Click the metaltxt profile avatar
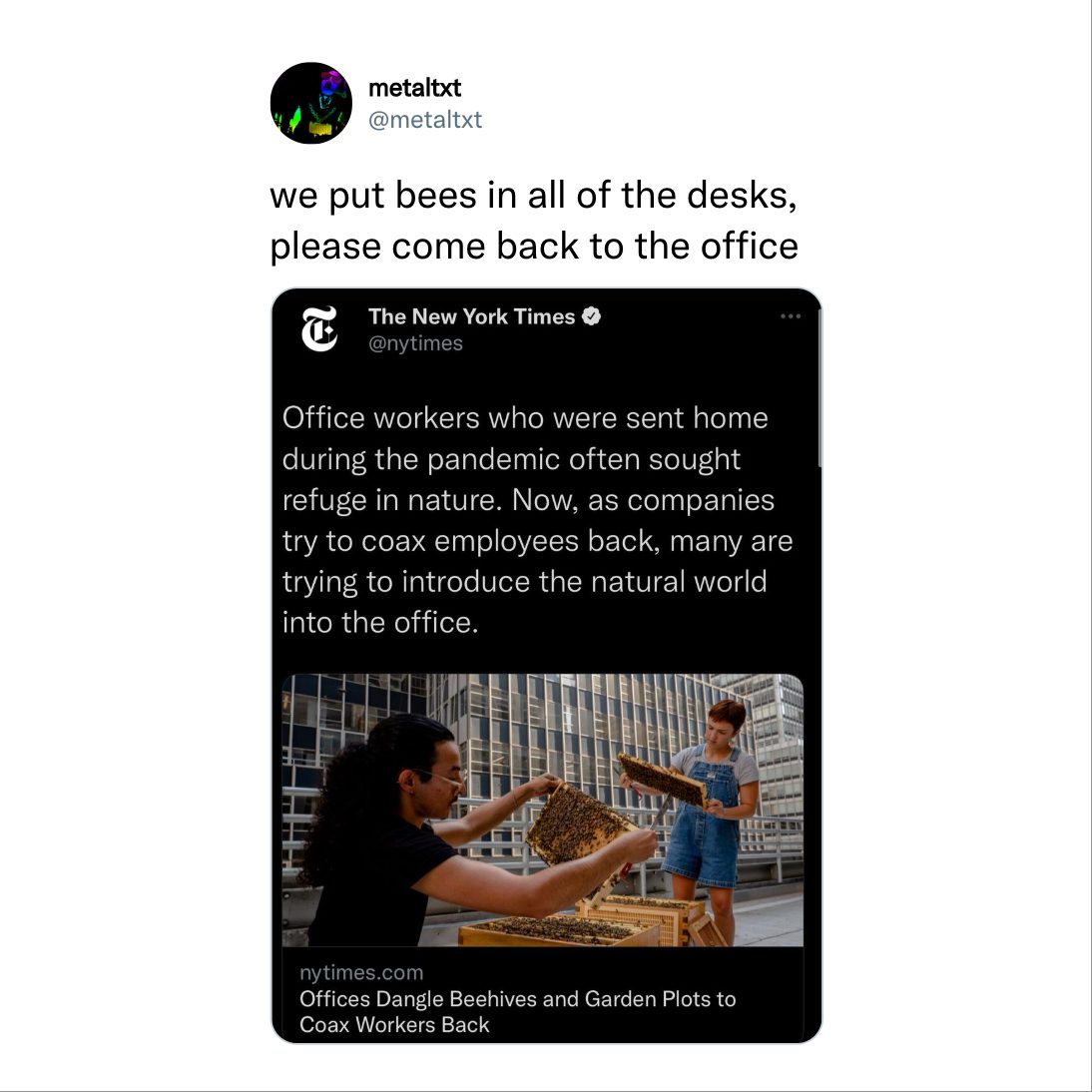Viewport: 1092px width, 1092px height. point(311,103)
